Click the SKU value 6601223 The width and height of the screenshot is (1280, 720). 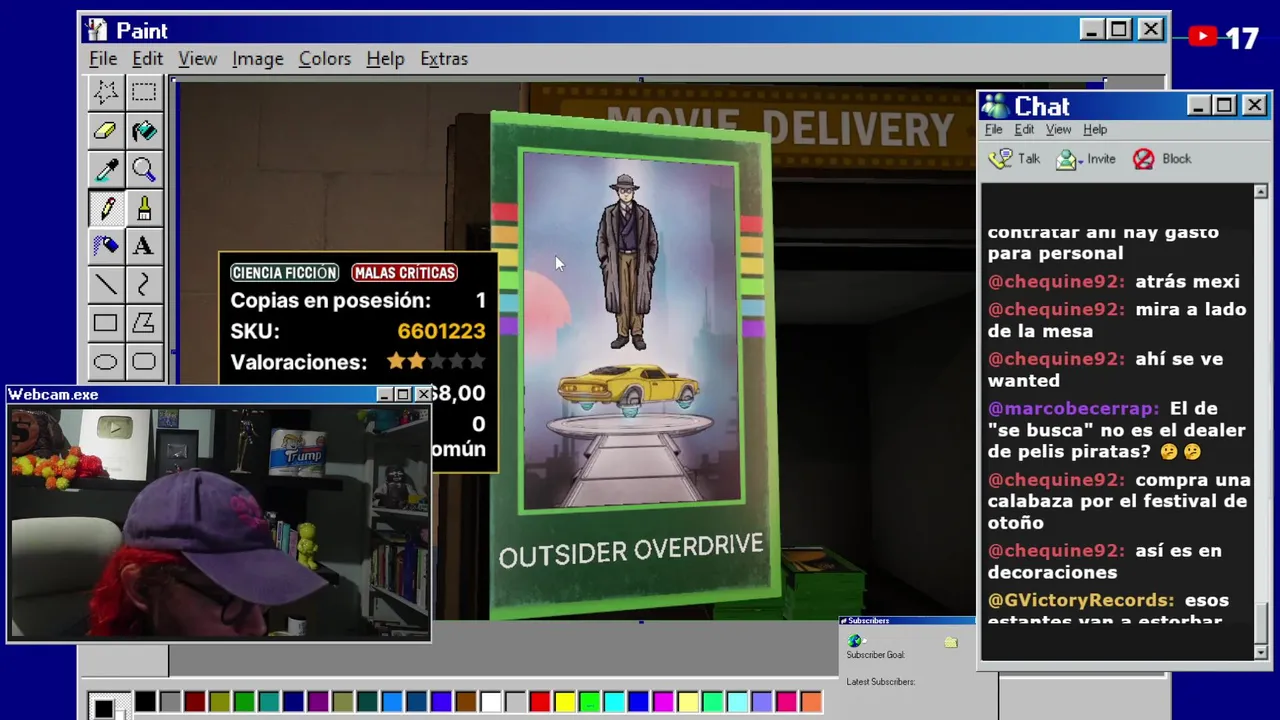441,331
